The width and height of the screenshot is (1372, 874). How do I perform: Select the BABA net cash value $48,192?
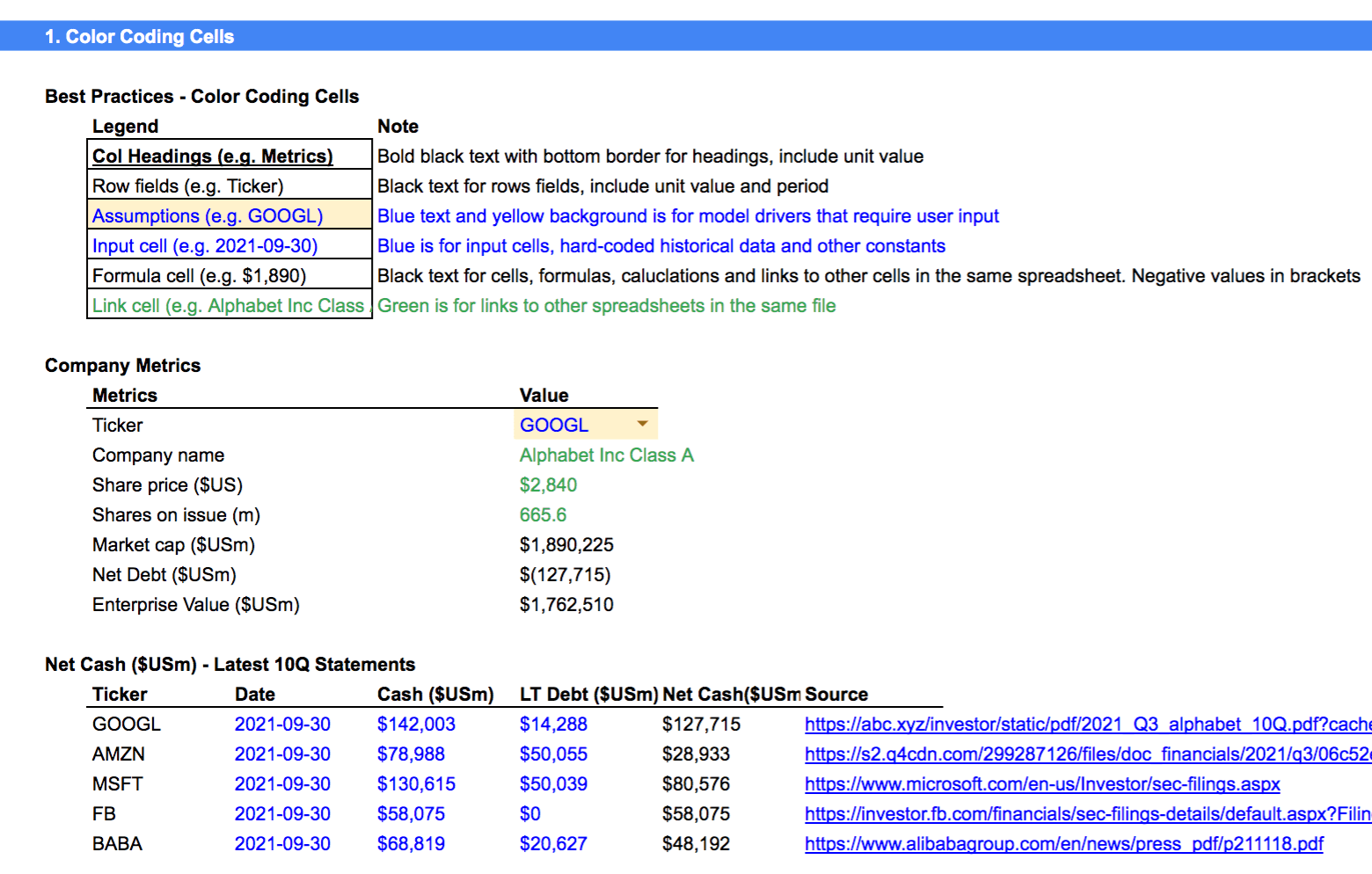point(696,844)
